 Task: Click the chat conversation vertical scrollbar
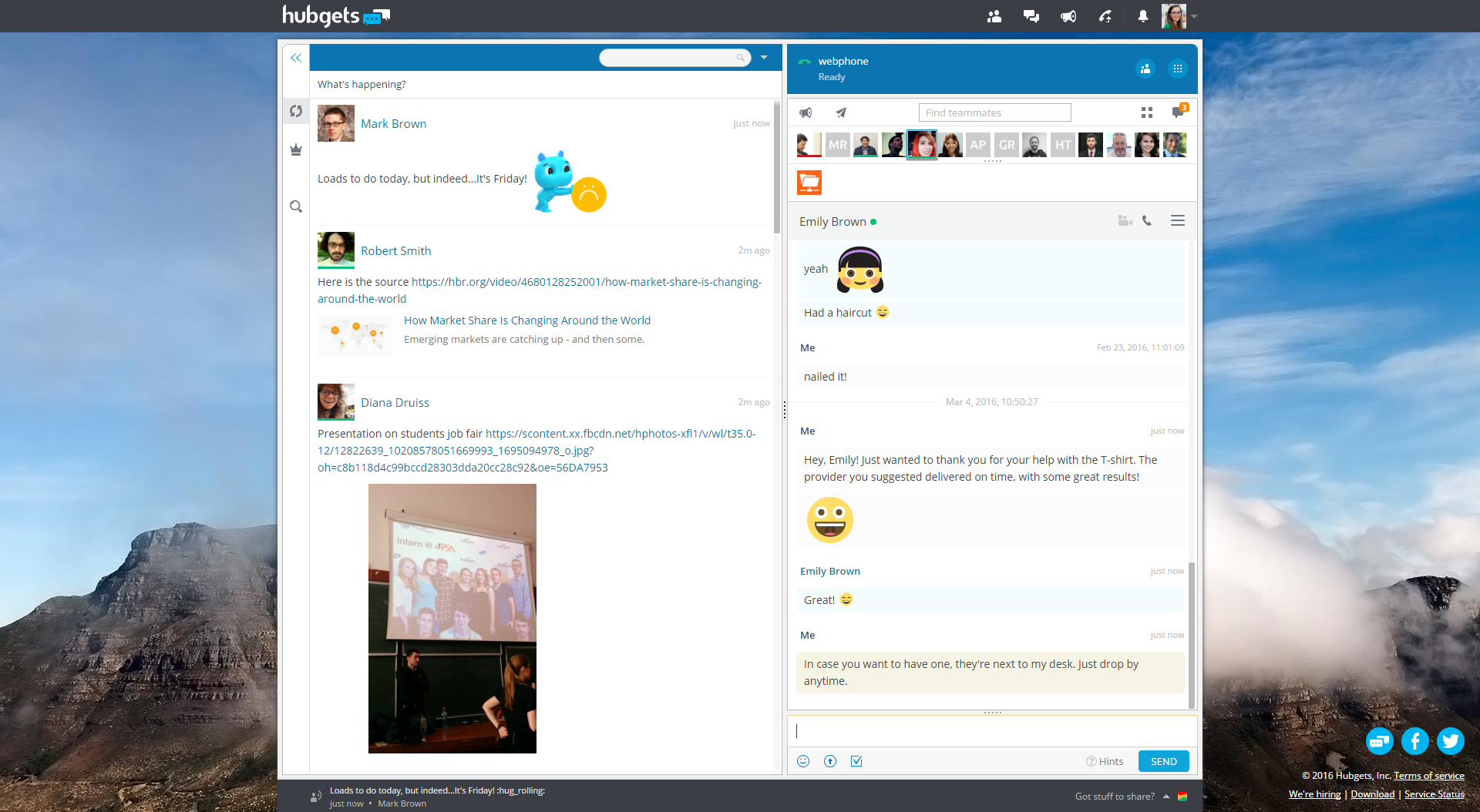1192,636
